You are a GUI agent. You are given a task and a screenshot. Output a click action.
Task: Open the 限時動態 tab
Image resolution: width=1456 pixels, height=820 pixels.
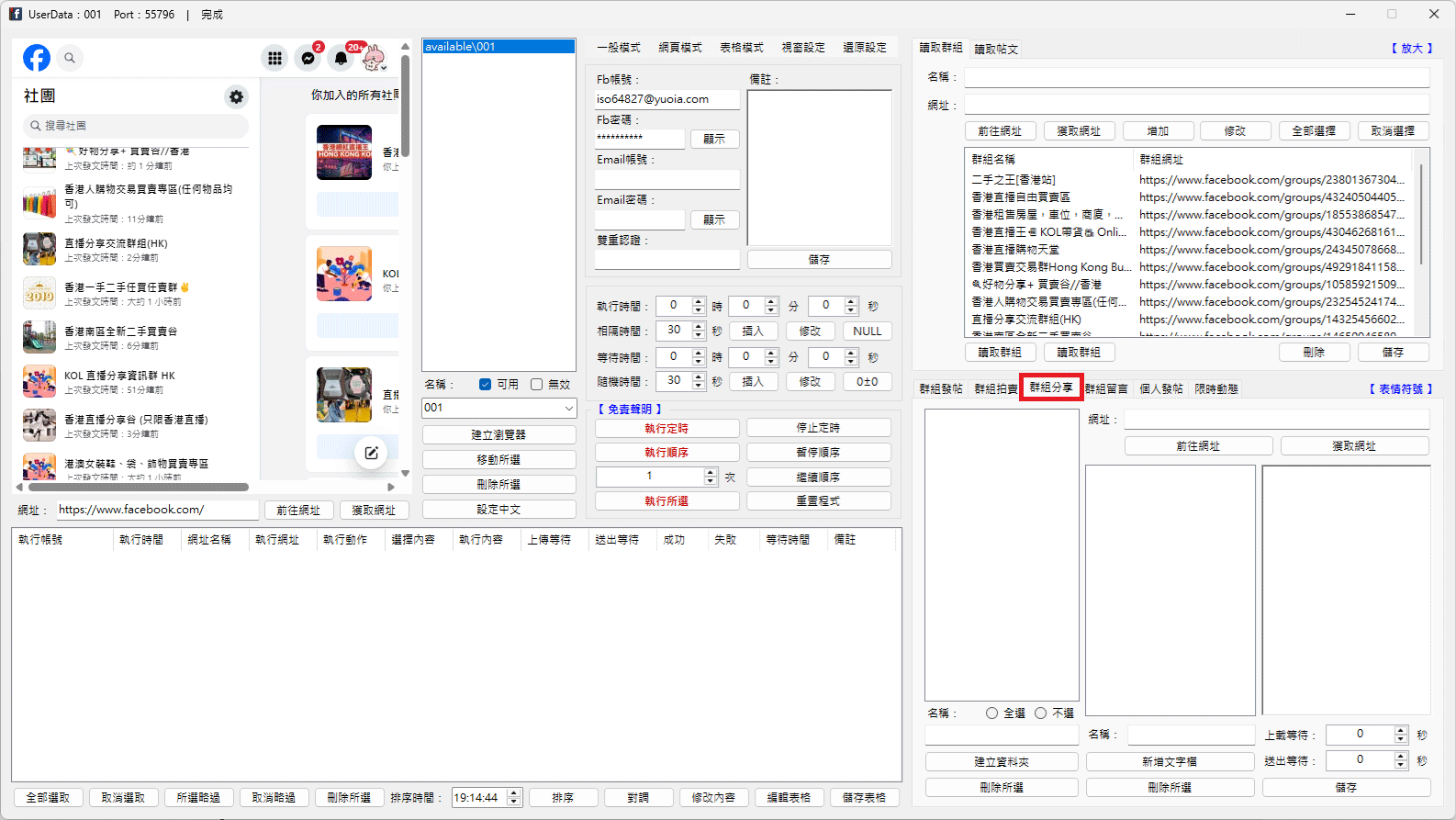tap(1216, 389)
